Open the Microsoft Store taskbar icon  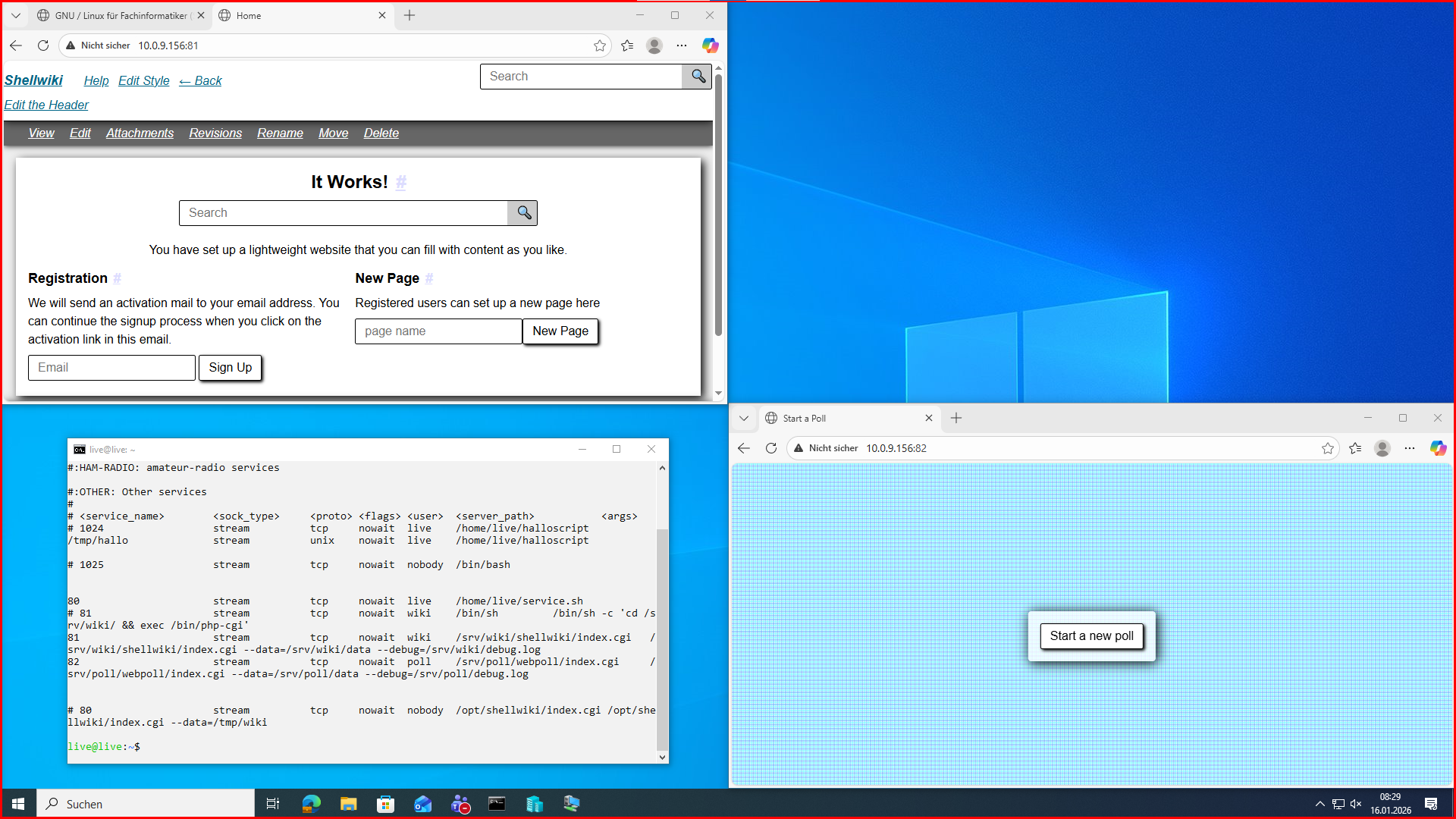tap(386, 803)
